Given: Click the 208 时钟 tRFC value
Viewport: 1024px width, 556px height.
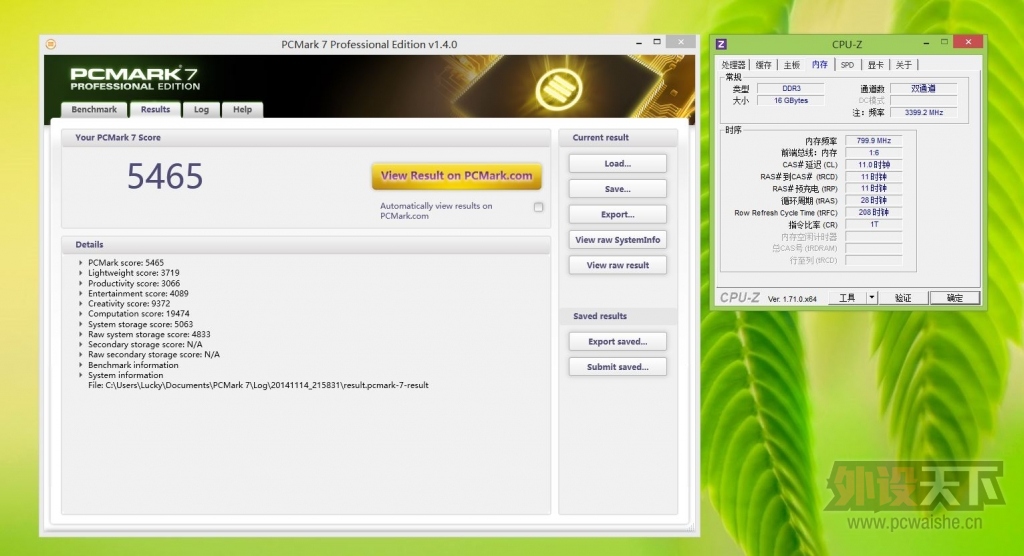Looking at the screenshot, I should 873,212.
